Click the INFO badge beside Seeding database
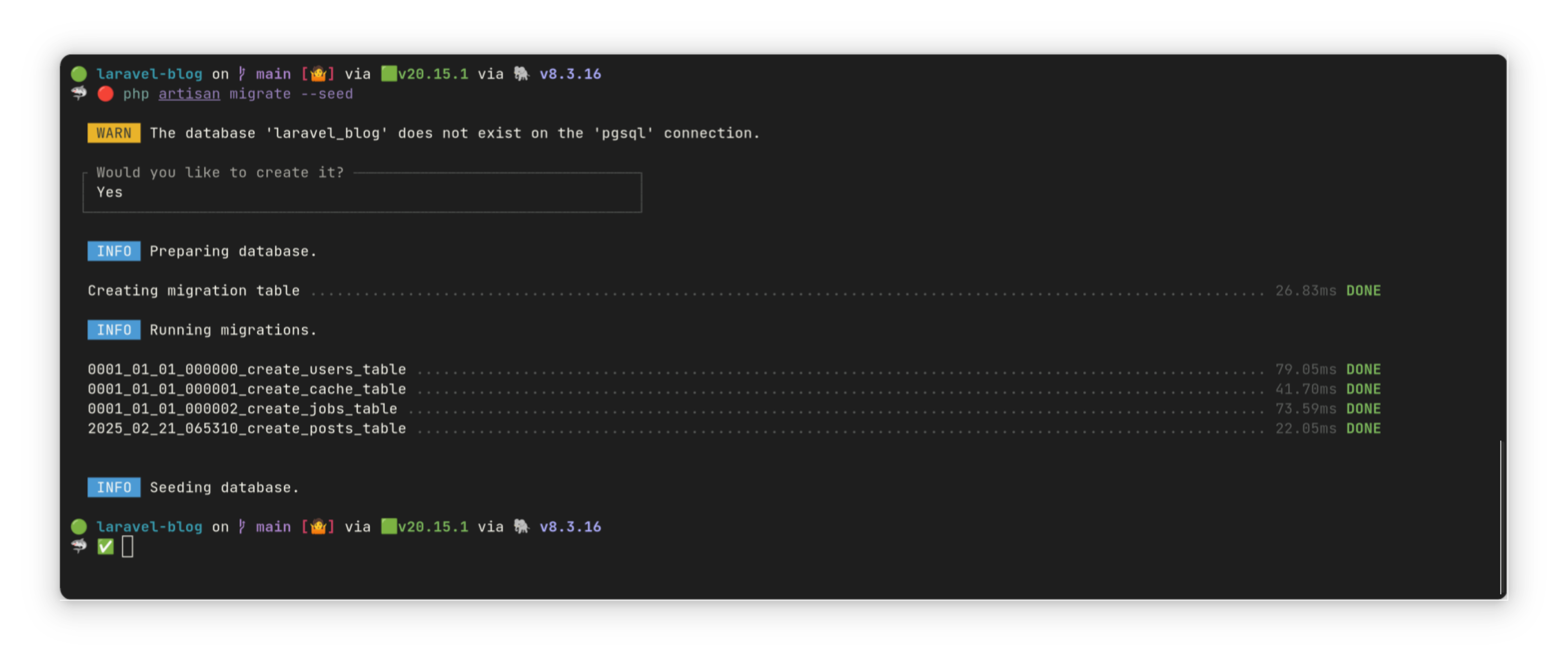 coord(113,487)
